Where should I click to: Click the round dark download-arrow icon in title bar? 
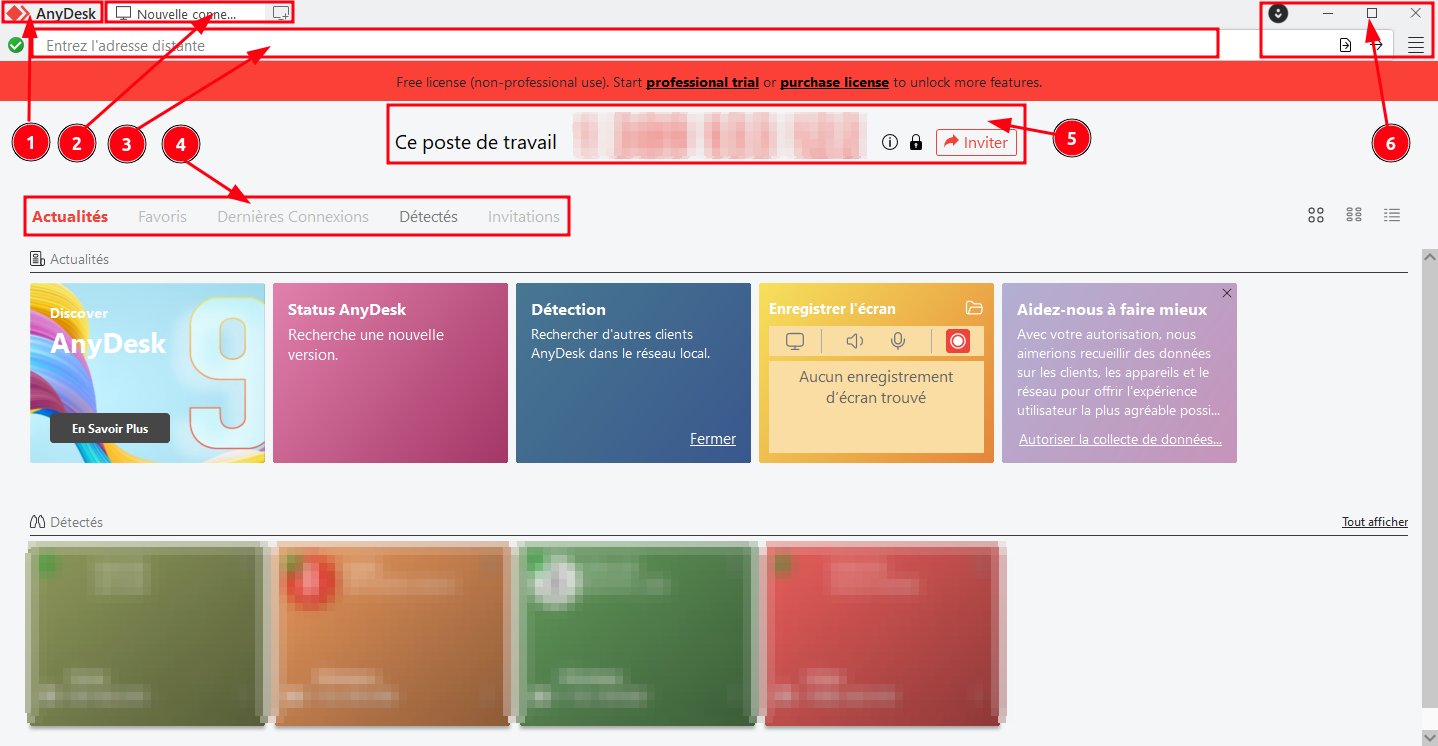(1279, 14)
